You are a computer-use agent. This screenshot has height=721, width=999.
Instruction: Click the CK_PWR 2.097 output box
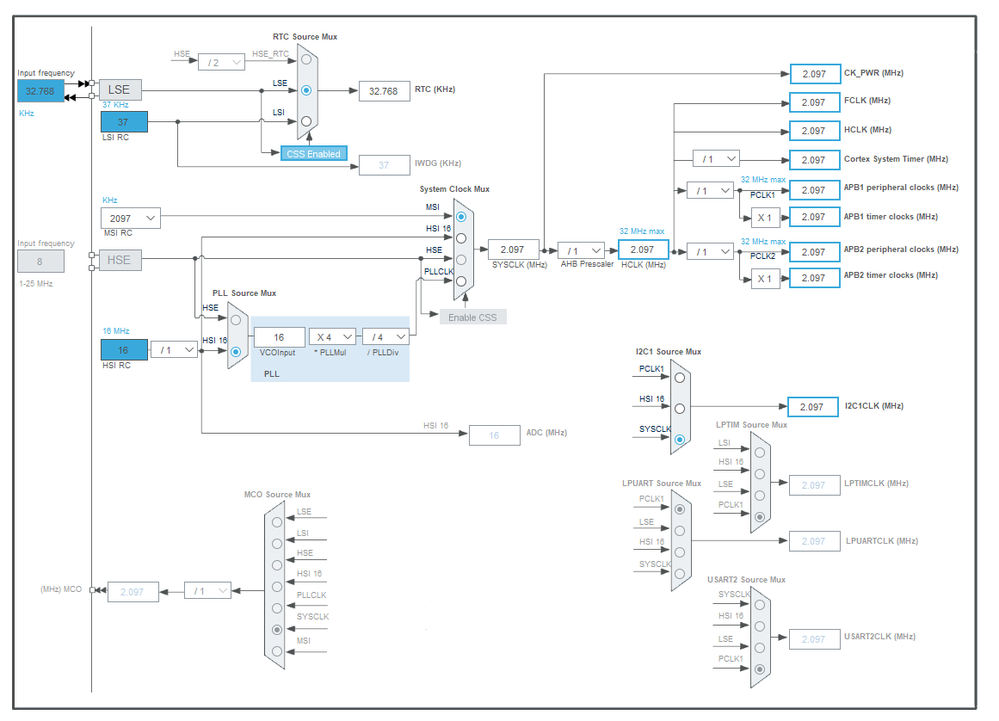815,74
